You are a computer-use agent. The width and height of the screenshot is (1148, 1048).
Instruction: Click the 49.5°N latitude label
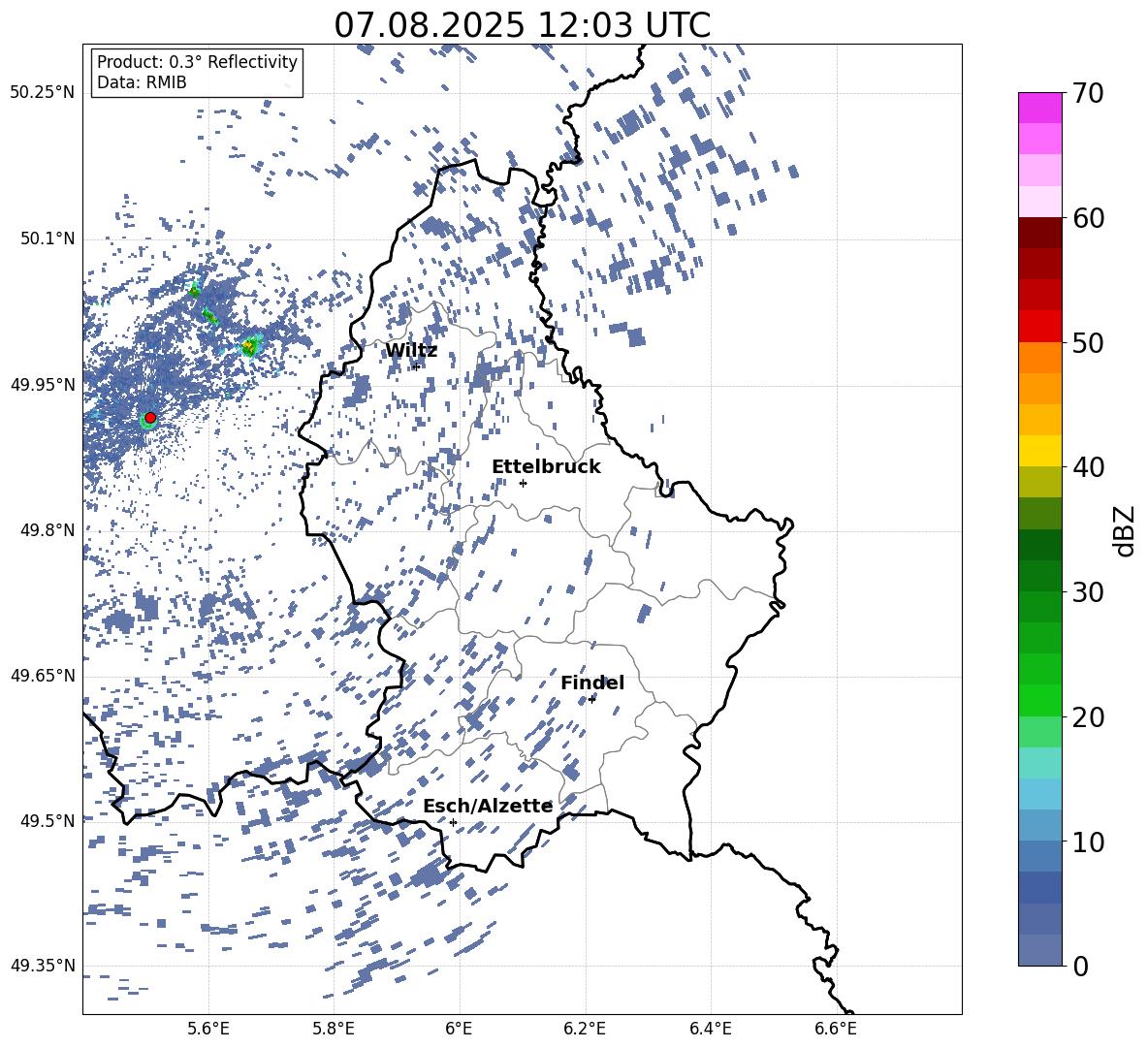pos(47,821)
